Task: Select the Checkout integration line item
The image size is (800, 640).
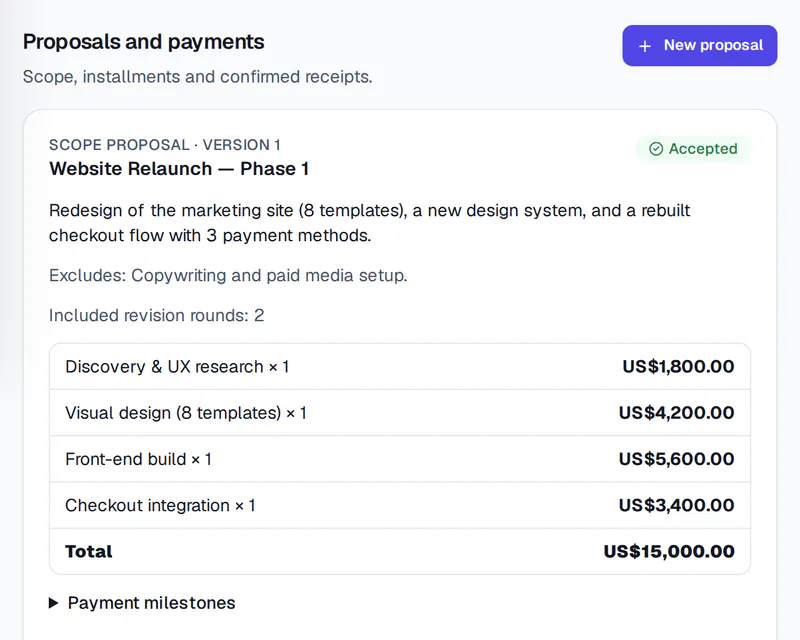Action: pyautogui.click(x=399, y=505)
